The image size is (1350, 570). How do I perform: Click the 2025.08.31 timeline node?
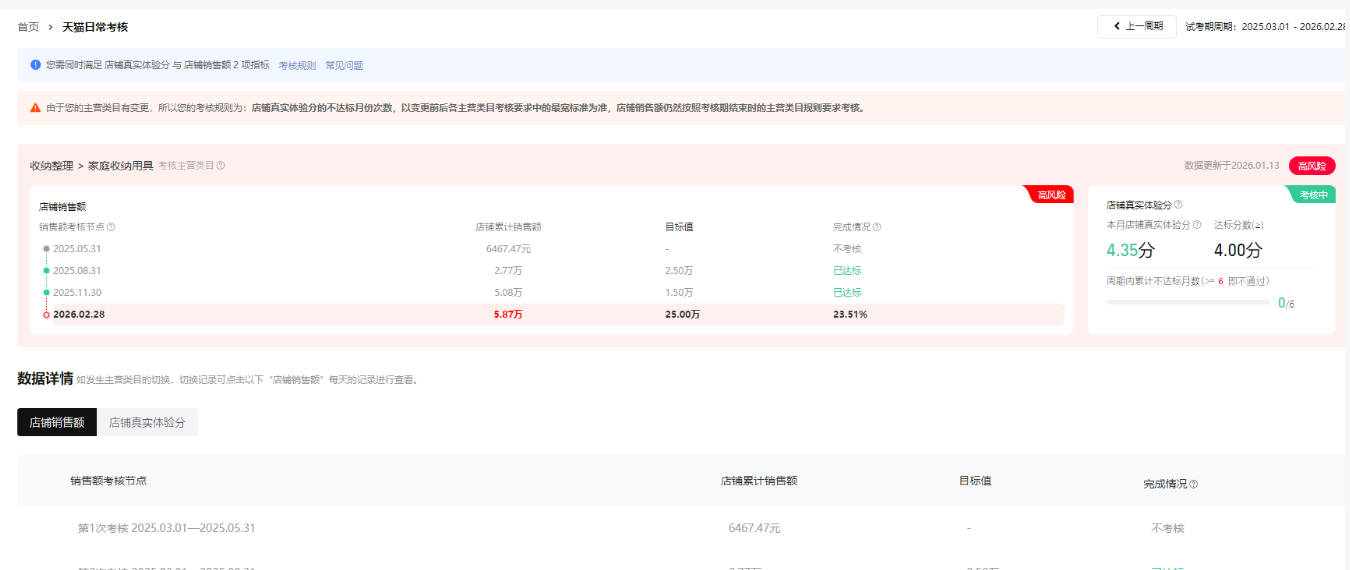[x=47, y=270]
